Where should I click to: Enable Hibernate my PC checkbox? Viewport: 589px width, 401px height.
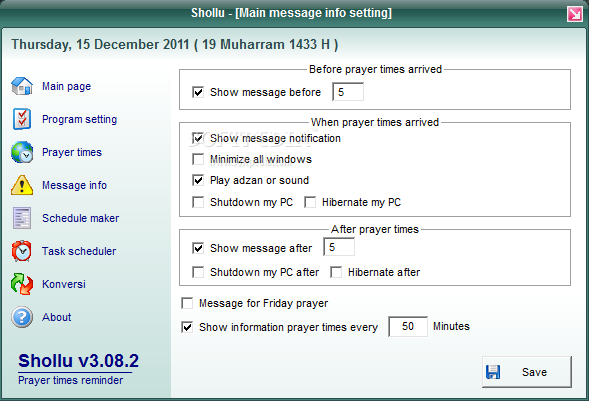coord(310,202)
